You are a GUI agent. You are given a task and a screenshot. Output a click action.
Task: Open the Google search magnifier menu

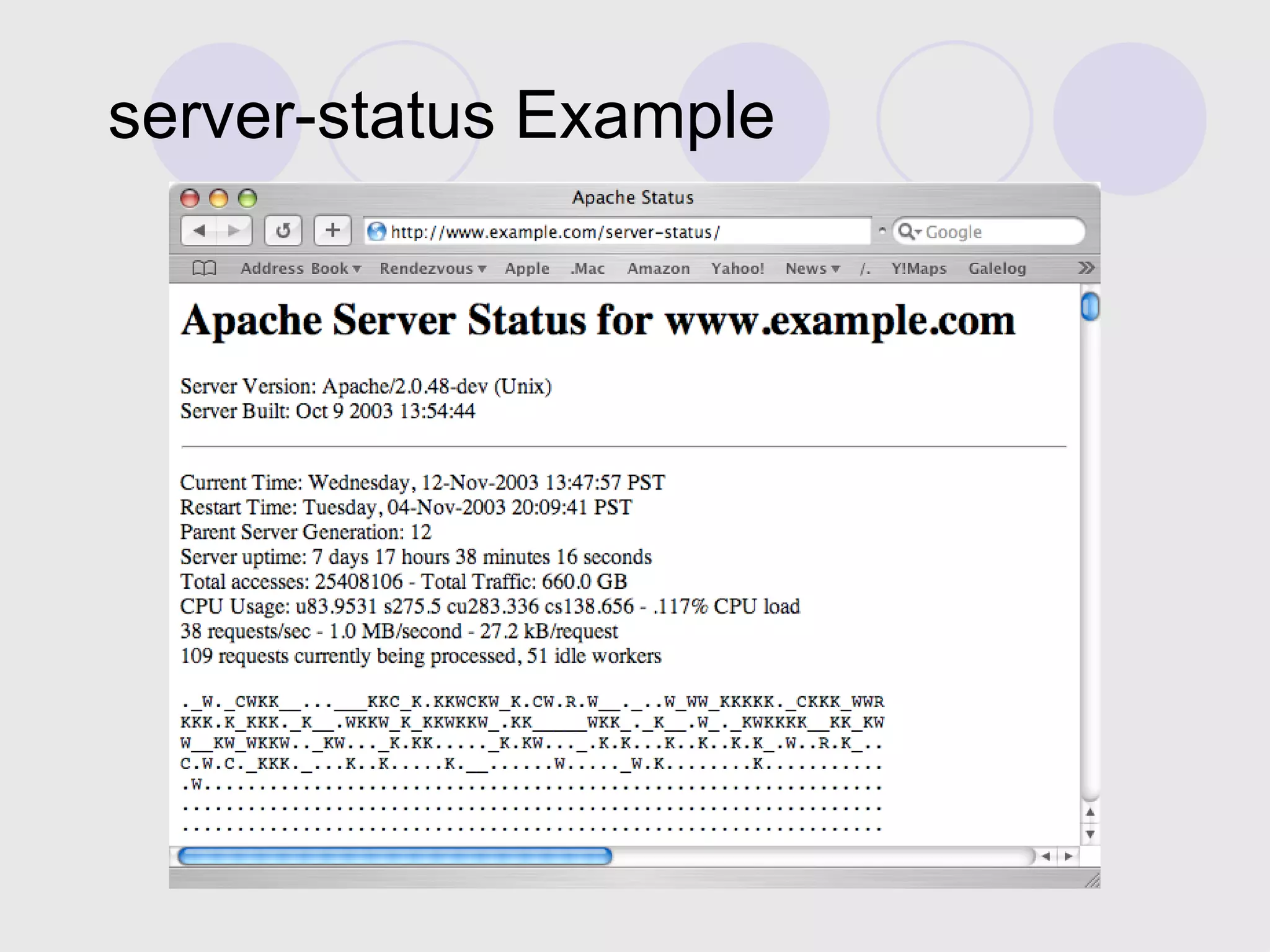click(x=909, y=232)
